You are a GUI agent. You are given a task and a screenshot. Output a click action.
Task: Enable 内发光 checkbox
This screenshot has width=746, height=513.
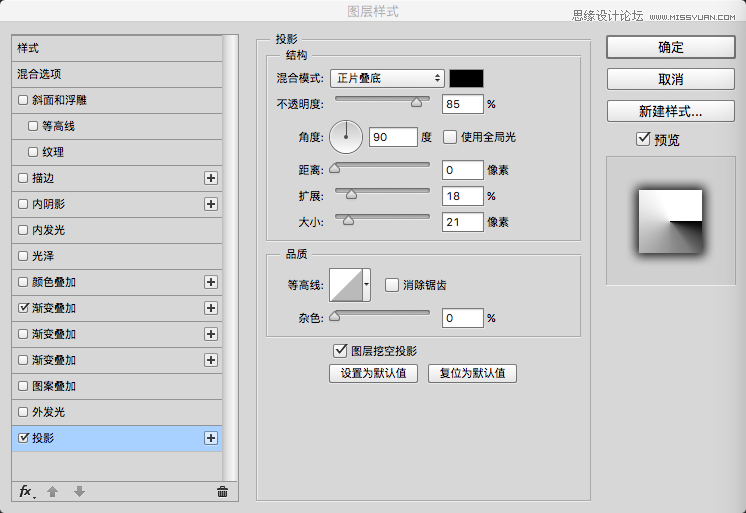23,230
